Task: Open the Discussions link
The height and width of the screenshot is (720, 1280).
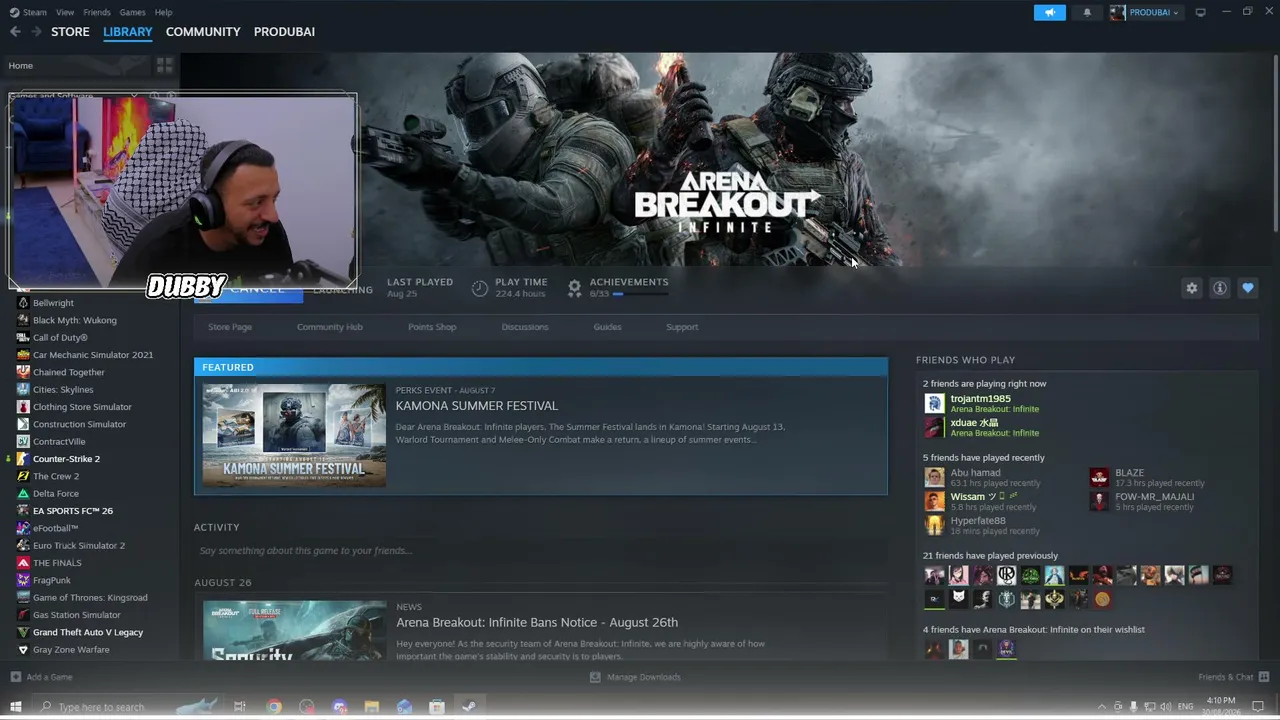Action: tap(525, 327)
